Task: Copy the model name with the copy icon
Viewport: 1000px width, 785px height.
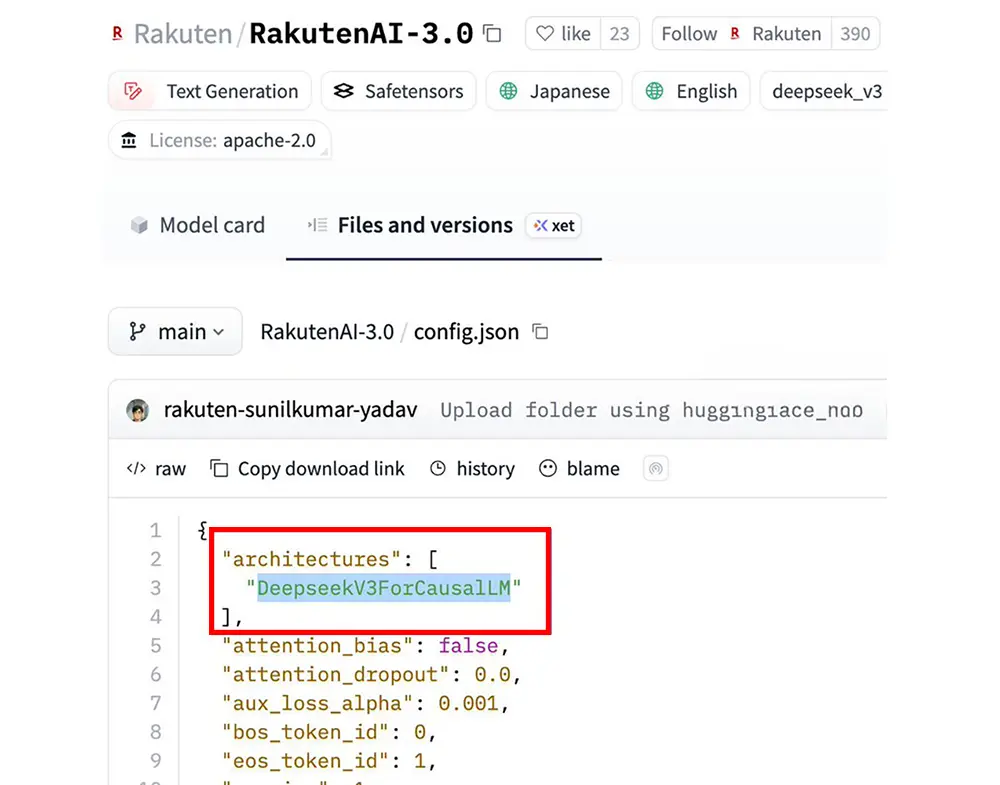Action: [492, 34]
